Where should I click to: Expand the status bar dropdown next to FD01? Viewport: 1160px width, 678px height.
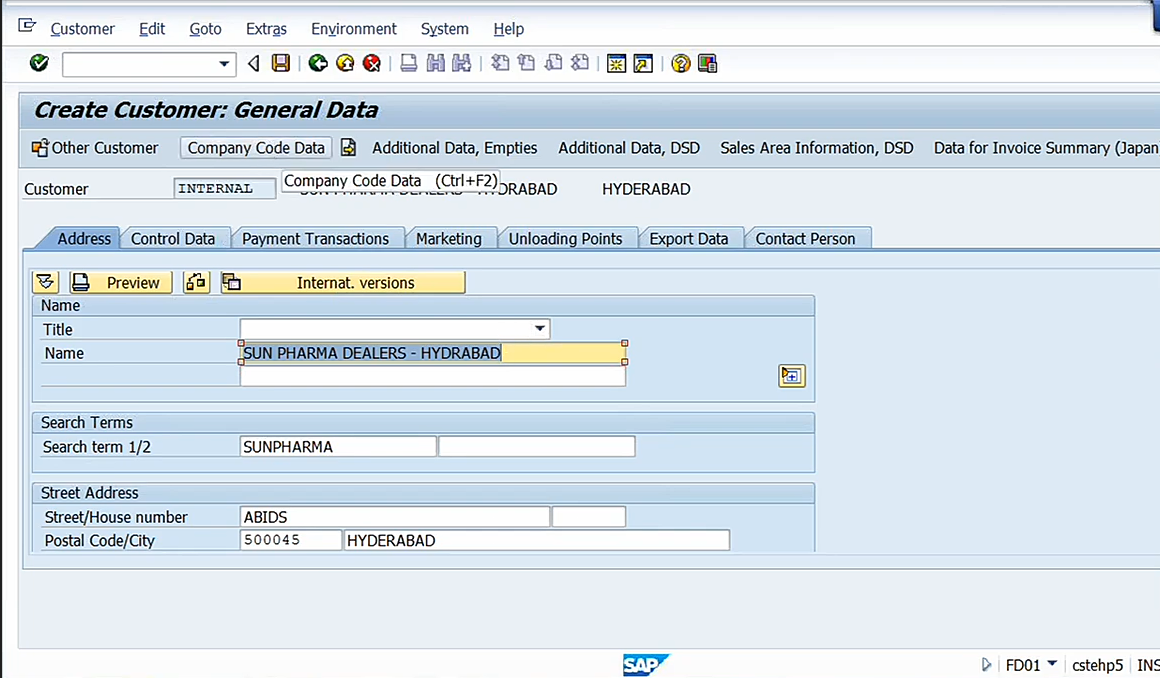point(1052,663)
